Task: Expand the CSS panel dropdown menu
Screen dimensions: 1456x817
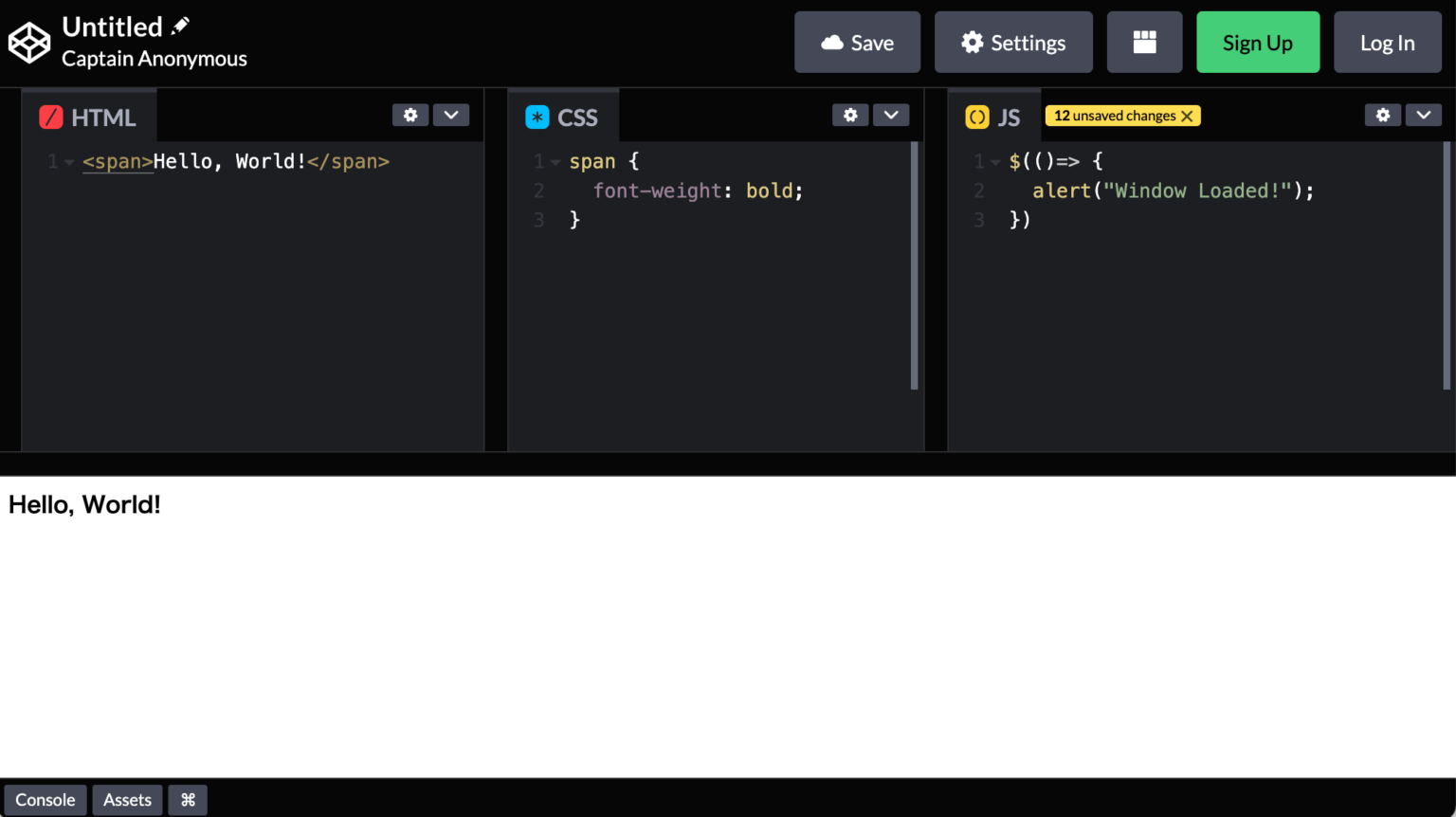Action: [891, 115]
